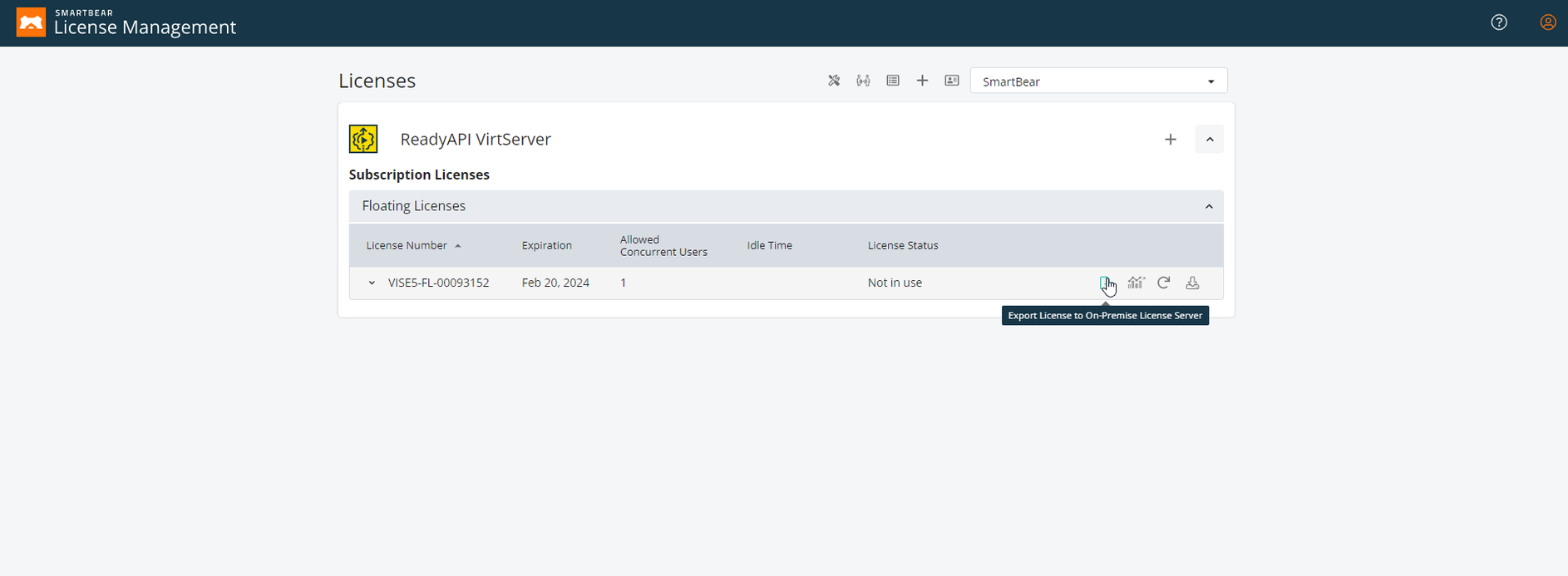This screenshot has width=1568, height=576.
Task: Sort by License Number column header
Action: pyautogui.click(x=407, y=245)
